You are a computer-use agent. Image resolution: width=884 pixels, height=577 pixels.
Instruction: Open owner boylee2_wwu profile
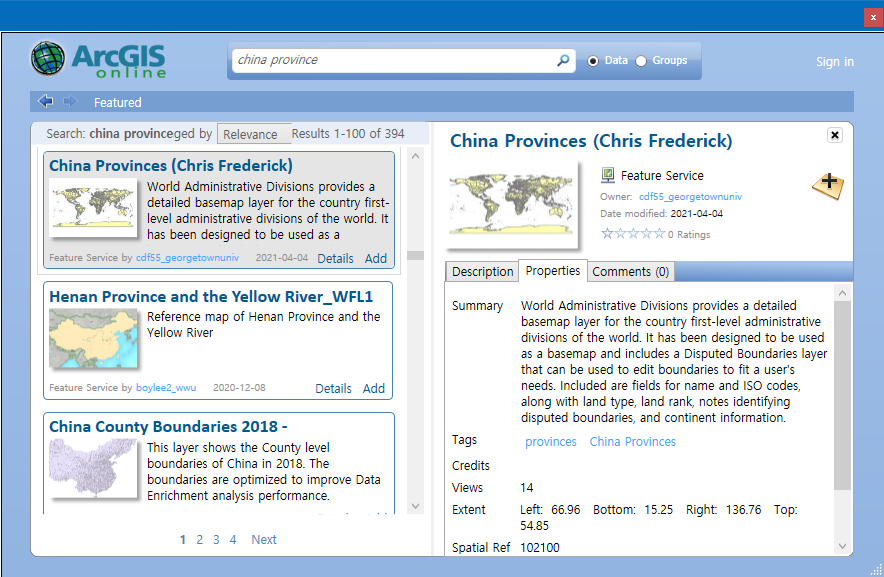coord(166,388)
